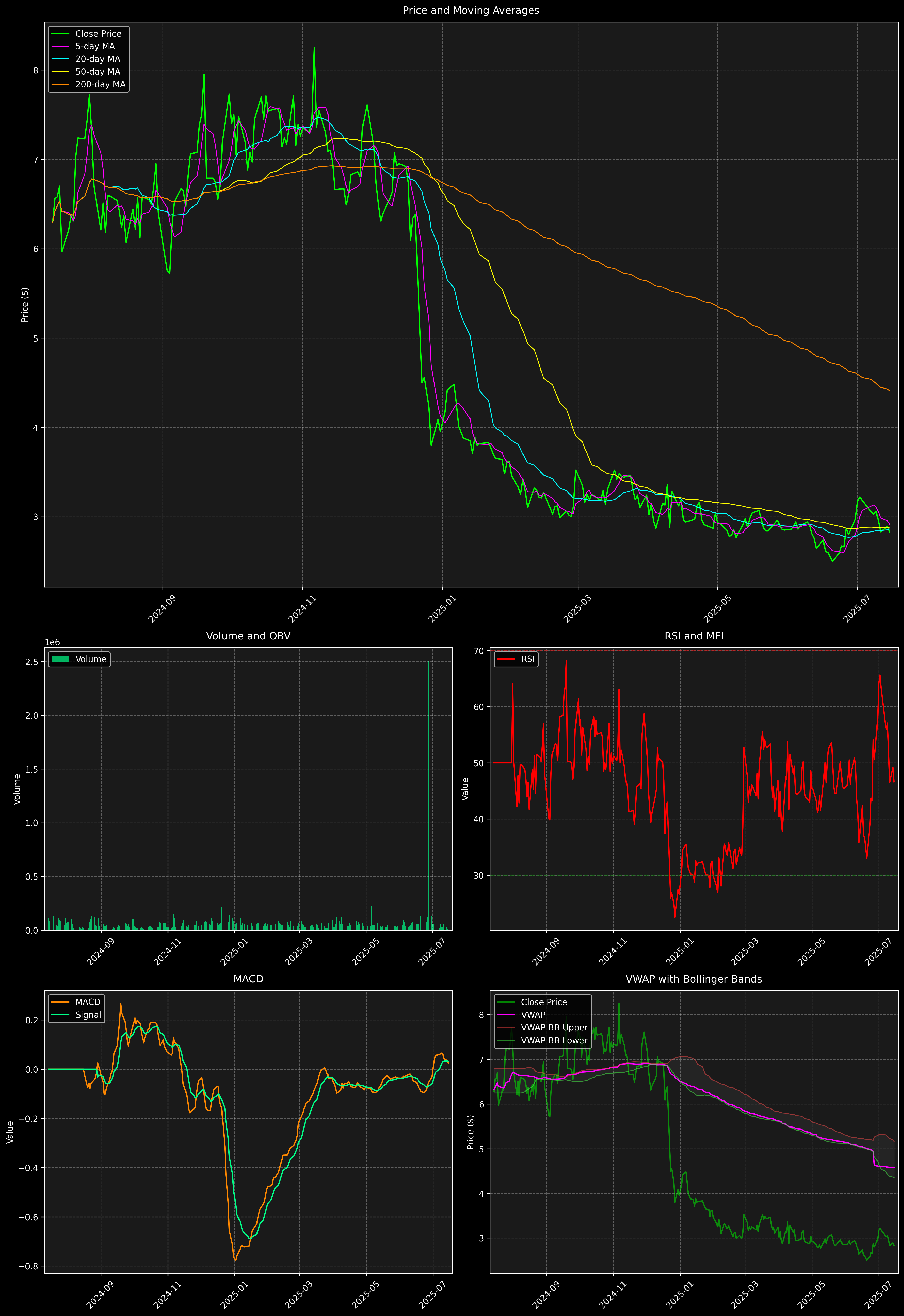
Task: Click the '30' tick on the RSI axis
Action: pos(479,876)
